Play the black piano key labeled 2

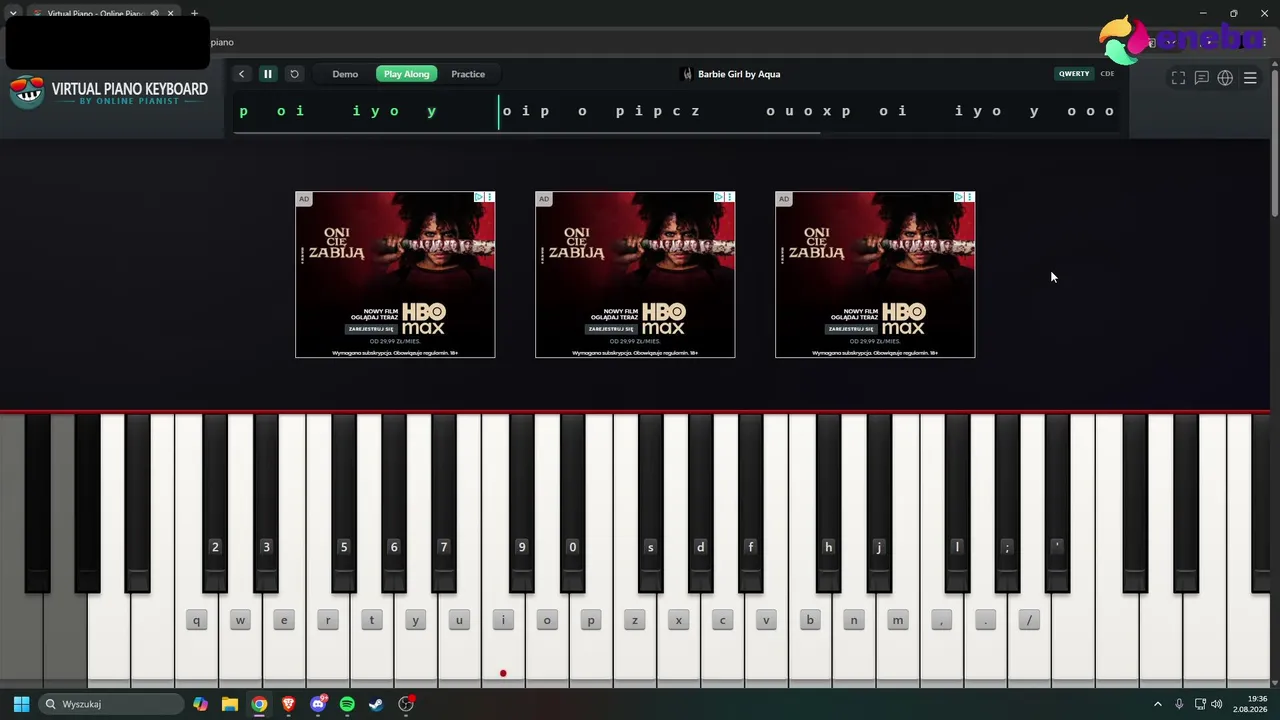click(215, 503)
